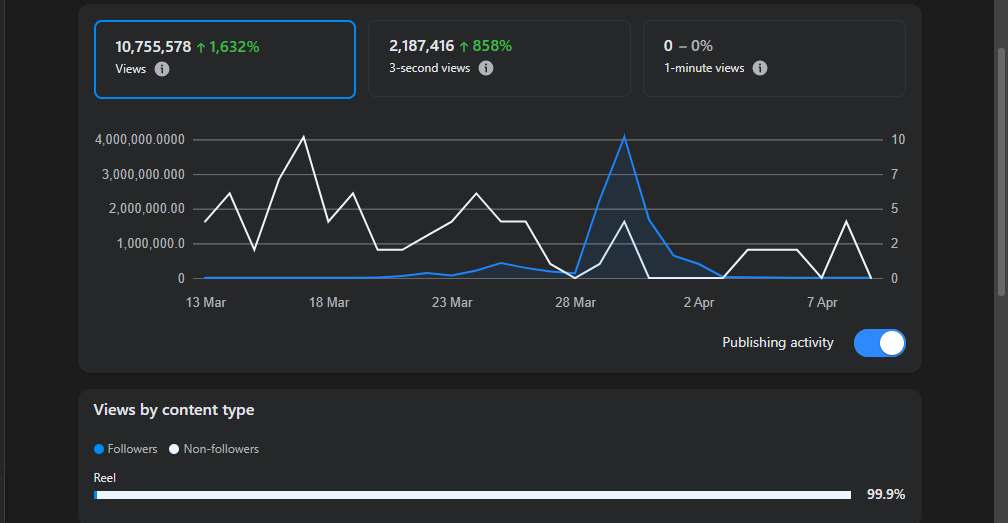Click the blue views peak on the chart
This screenshot has width=1008, height=523.
click(624, 137)
